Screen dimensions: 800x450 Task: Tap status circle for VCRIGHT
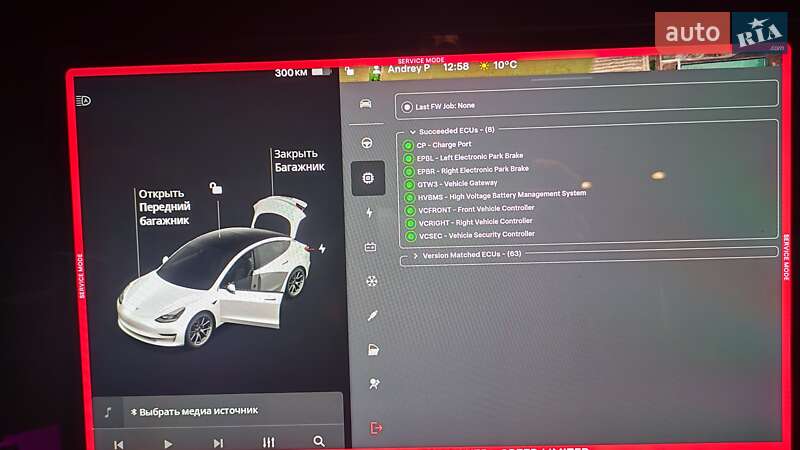[x=410, y=223]
